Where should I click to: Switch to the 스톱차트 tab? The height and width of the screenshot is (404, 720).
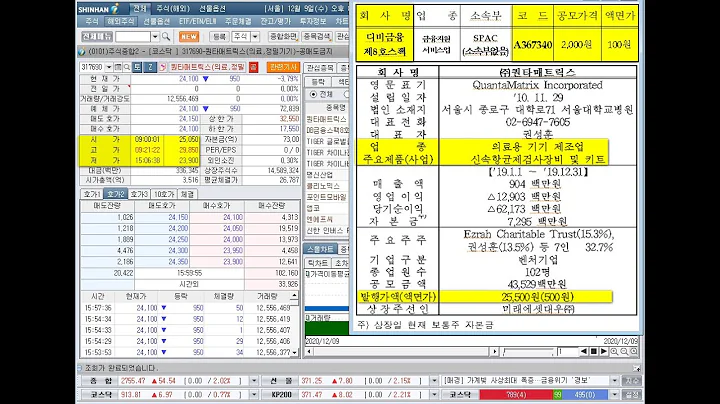point(320,249)
